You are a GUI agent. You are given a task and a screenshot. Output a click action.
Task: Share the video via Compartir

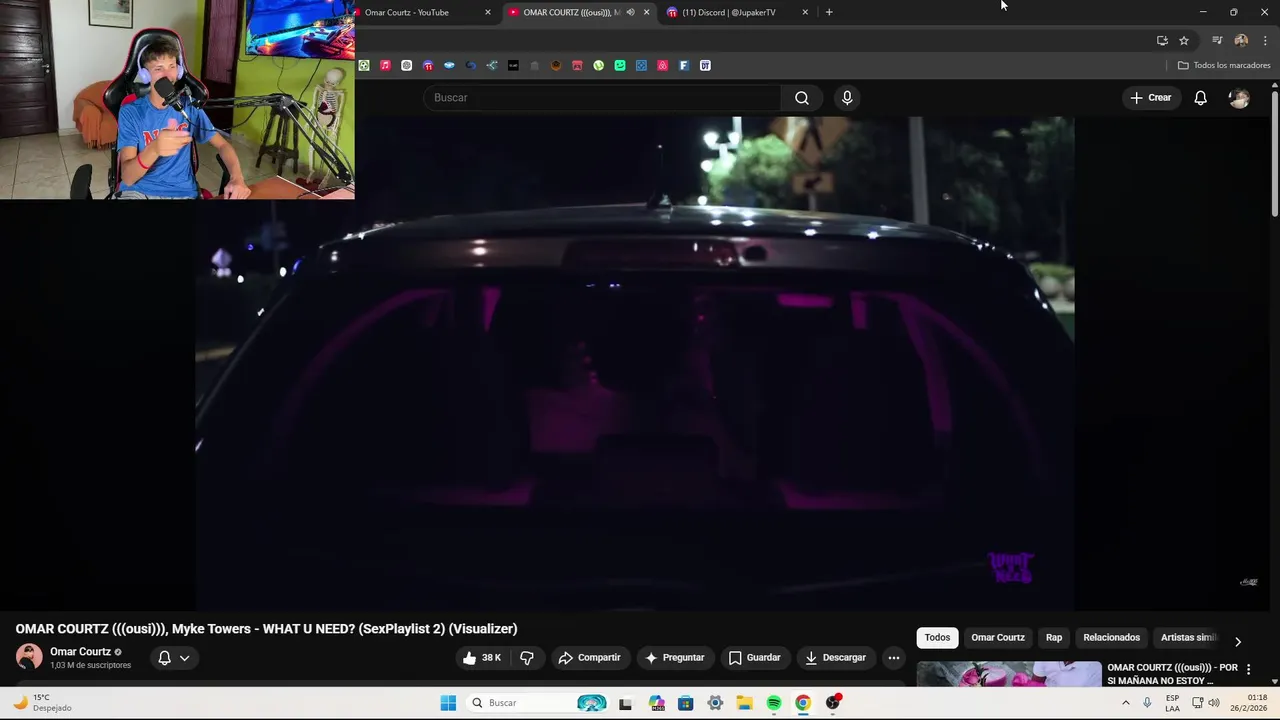pyautogui.click(x=590, y=658)
